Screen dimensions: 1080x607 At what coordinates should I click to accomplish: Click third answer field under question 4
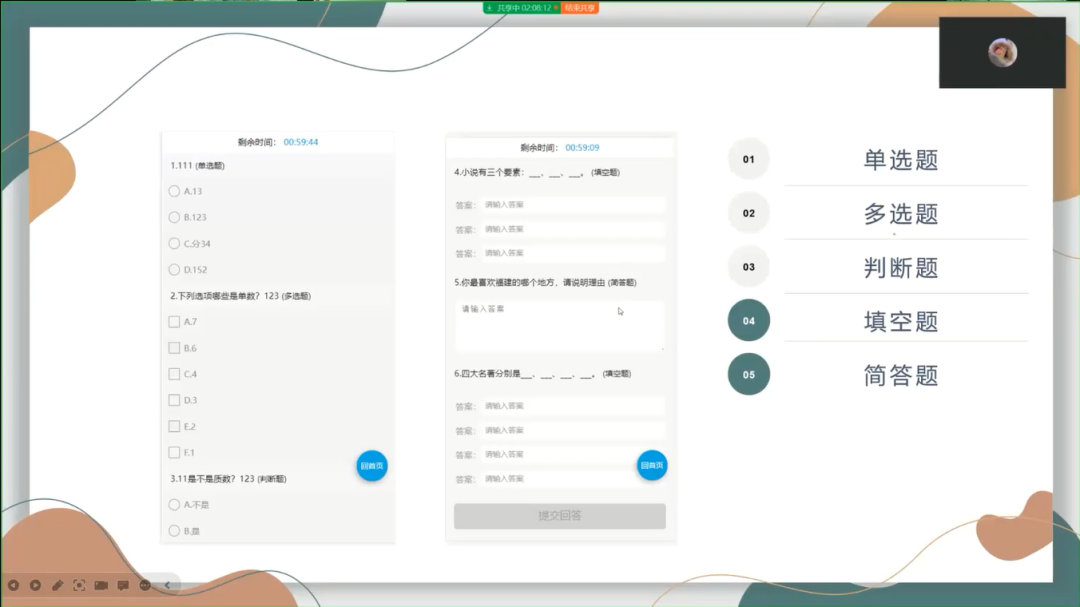(x=572, y=253)
